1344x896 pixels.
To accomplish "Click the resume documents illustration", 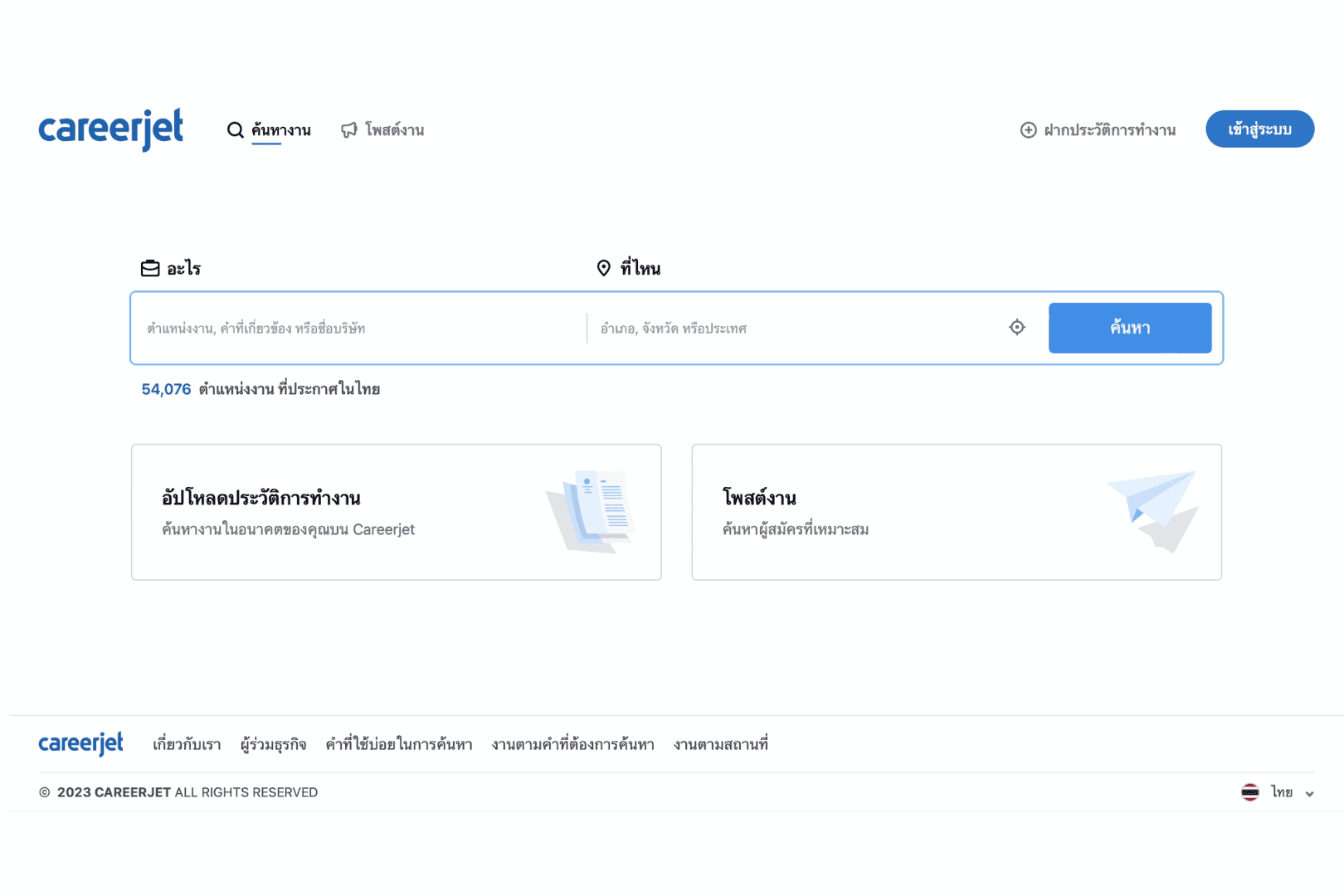I will coord(591,511).
